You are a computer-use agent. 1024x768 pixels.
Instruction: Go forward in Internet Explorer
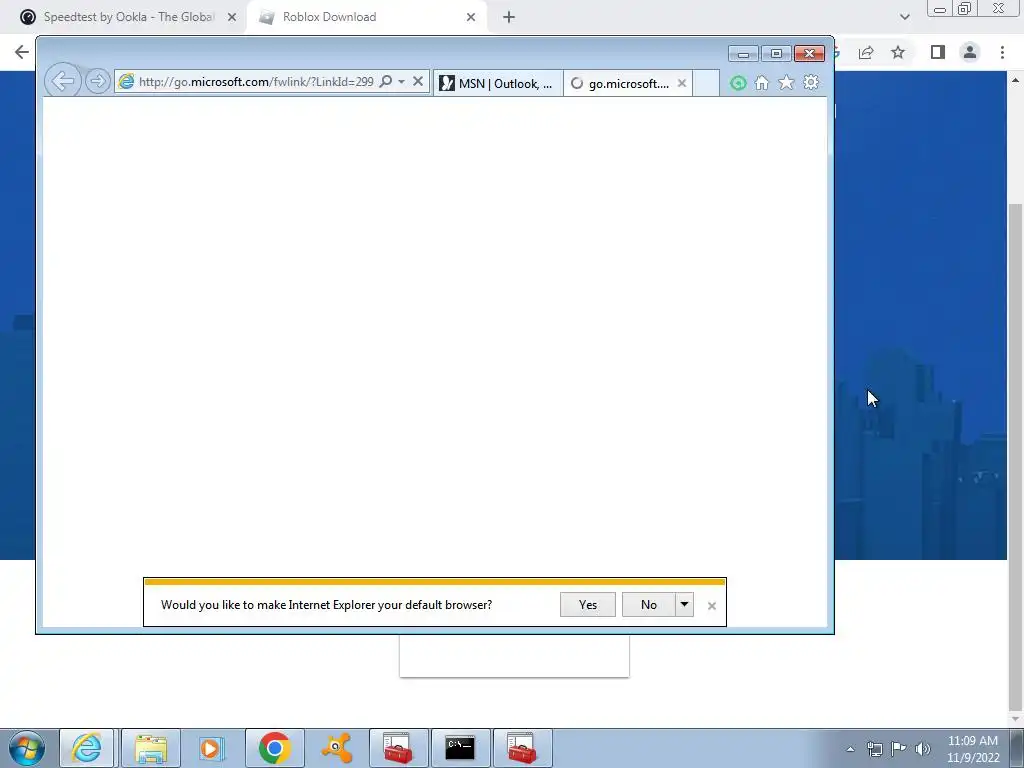[97, 82]
